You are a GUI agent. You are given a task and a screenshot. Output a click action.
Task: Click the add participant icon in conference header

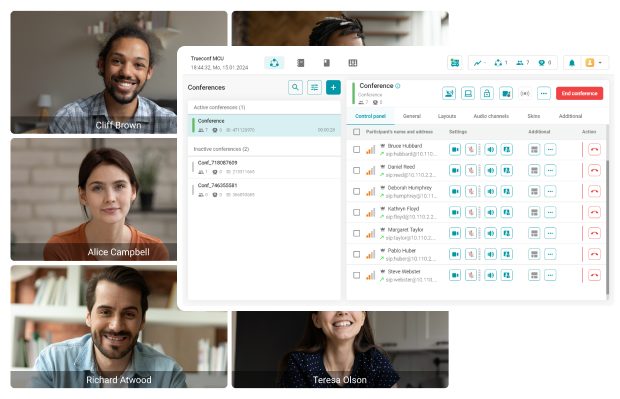point(449,93)
